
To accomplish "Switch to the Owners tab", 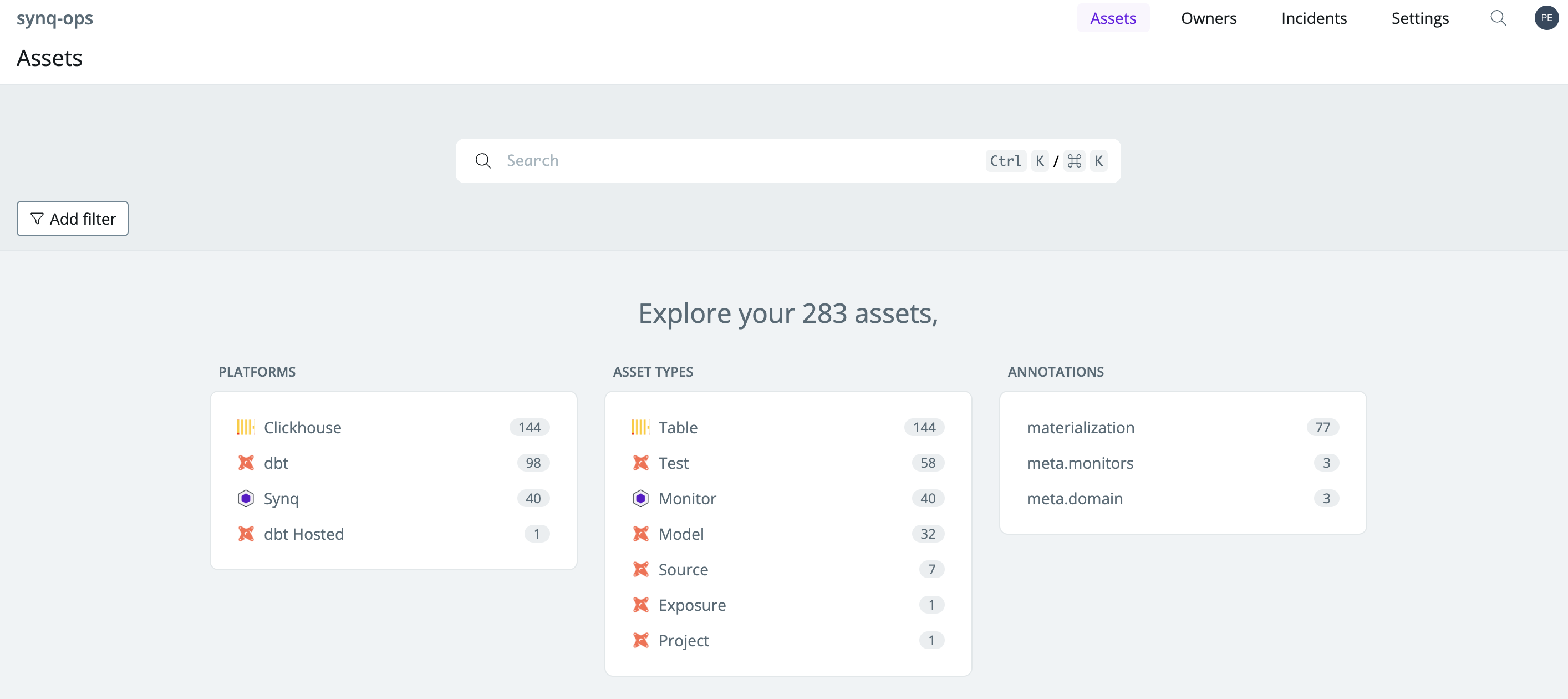I will click(1209, 18).
